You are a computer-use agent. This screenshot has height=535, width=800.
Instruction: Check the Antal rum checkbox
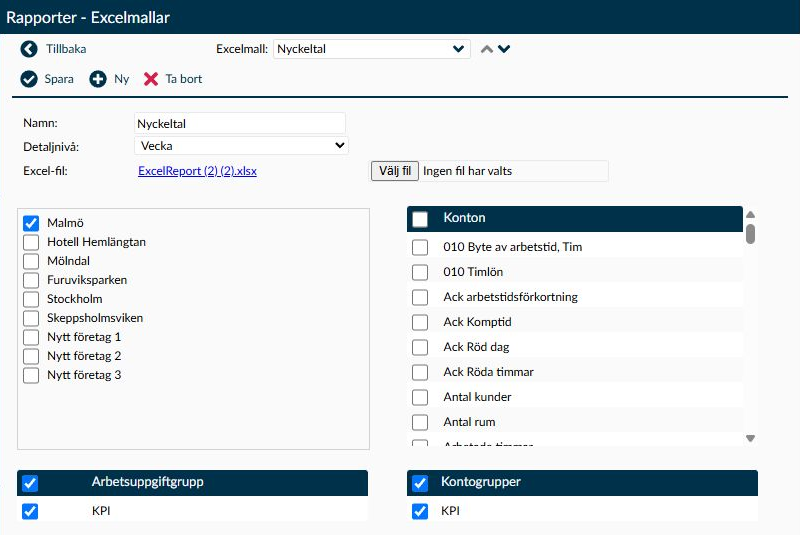click(x=420, y=422)
